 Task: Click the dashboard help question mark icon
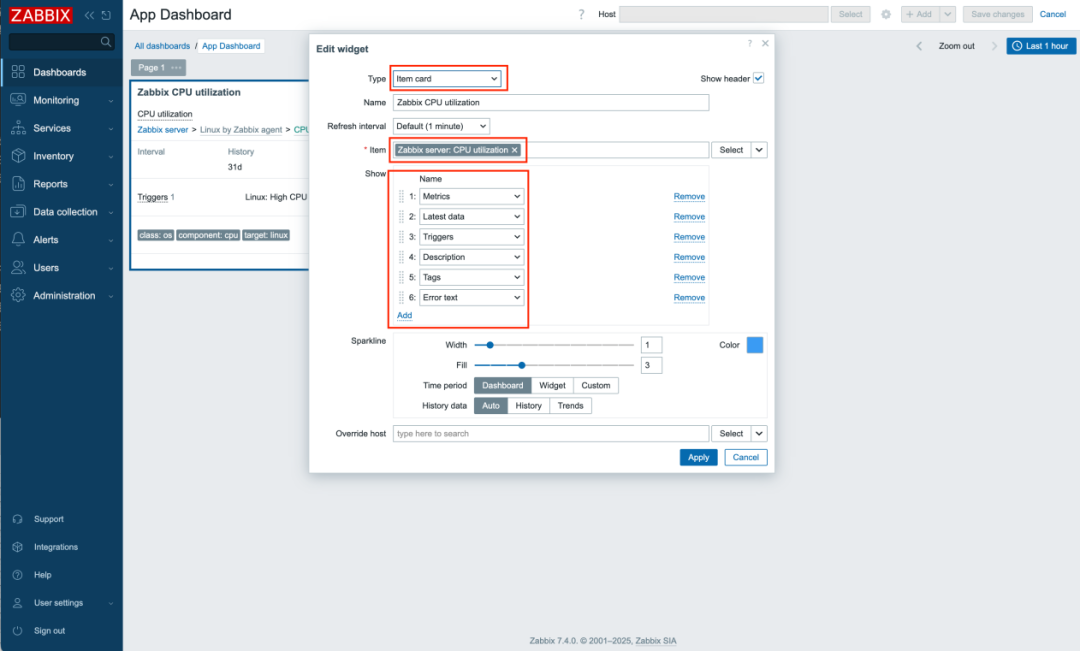[581, 14]
